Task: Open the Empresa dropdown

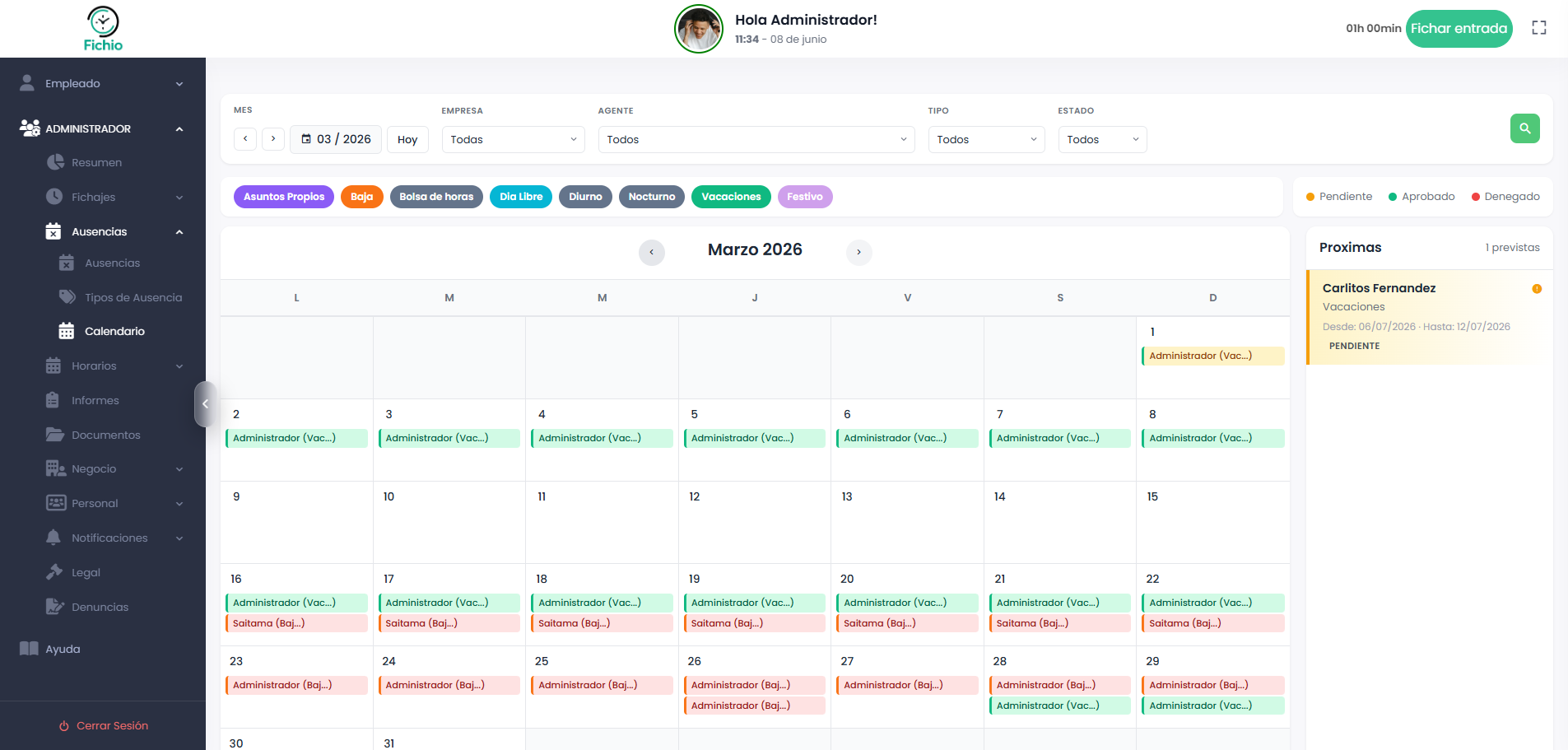Action: click(x=513, y=139)
